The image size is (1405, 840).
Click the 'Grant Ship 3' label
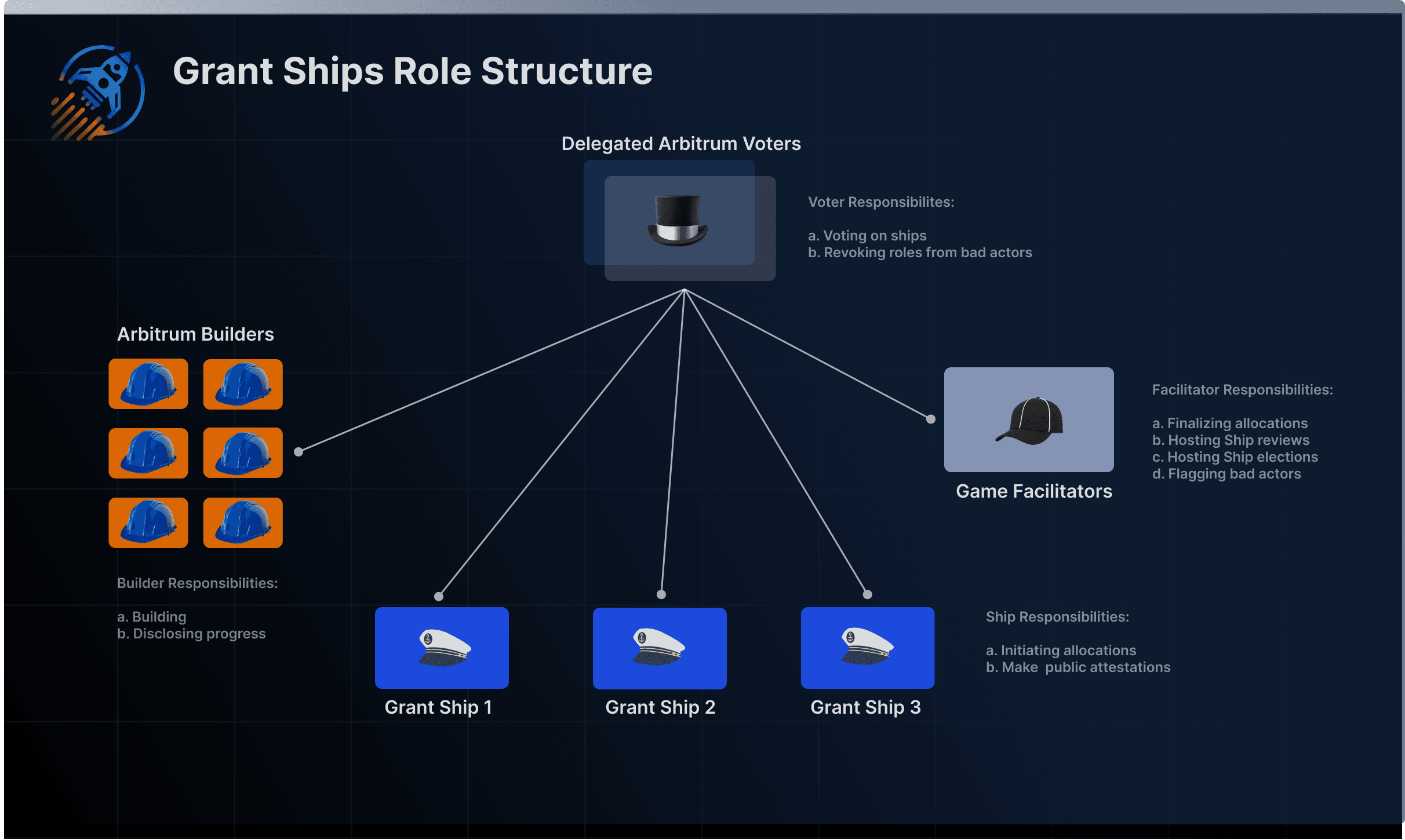coord(865,707)
